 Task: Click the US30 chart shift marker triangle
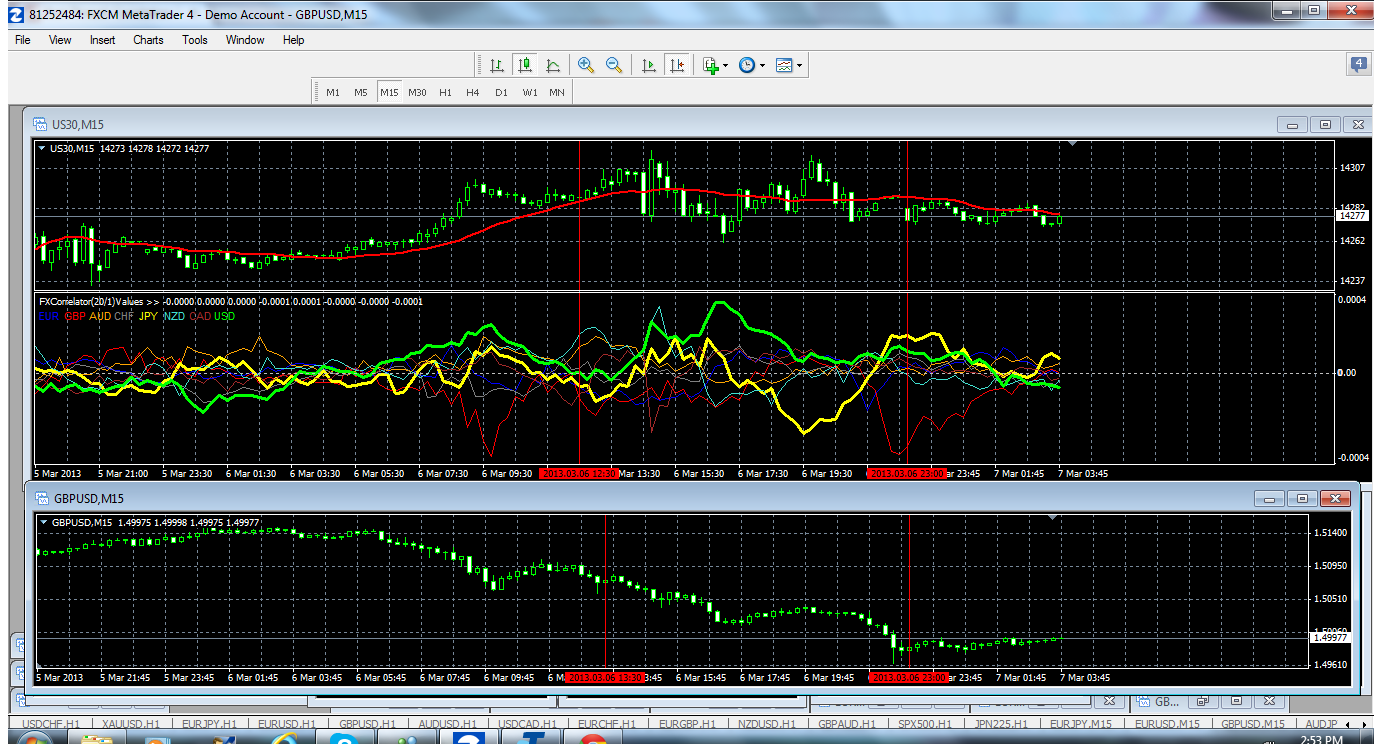(1073, 144)
